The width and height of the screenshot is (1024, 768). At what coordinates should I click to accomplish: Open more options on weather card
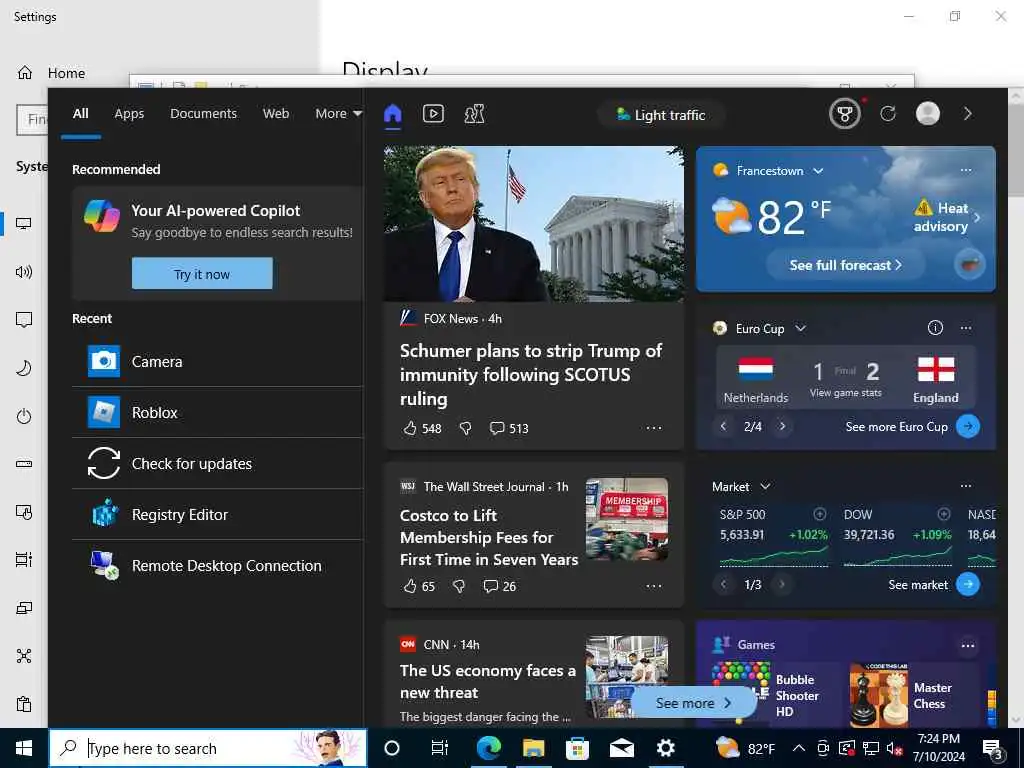click(966, 170)
